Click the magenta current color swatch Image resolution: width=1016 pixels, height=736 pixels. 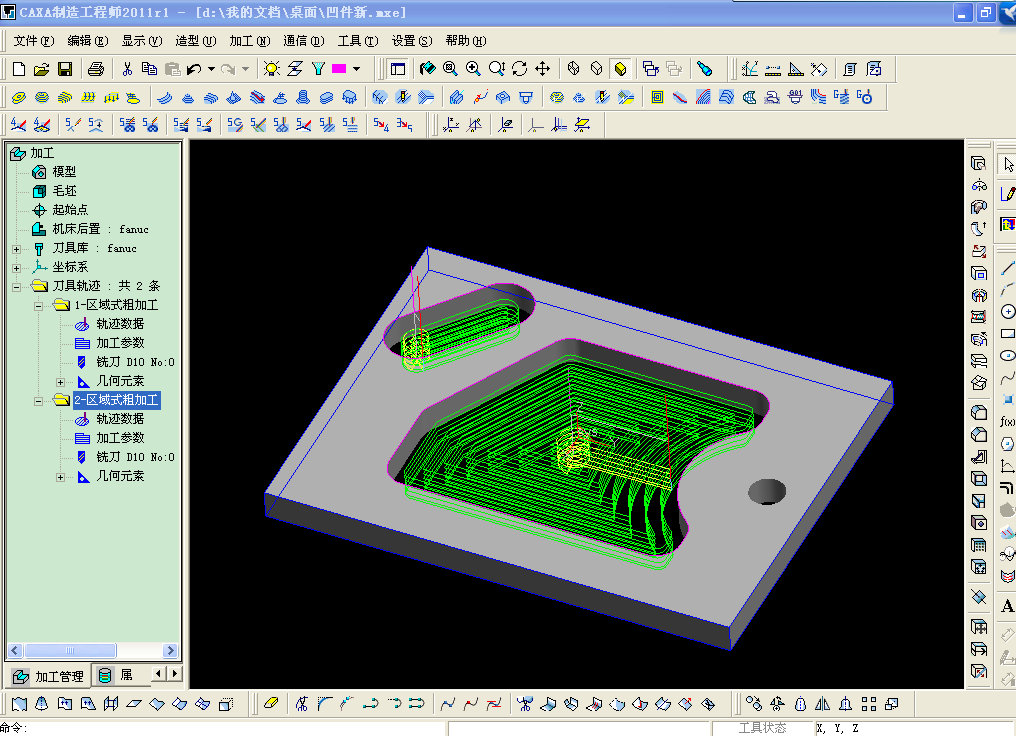339,69
